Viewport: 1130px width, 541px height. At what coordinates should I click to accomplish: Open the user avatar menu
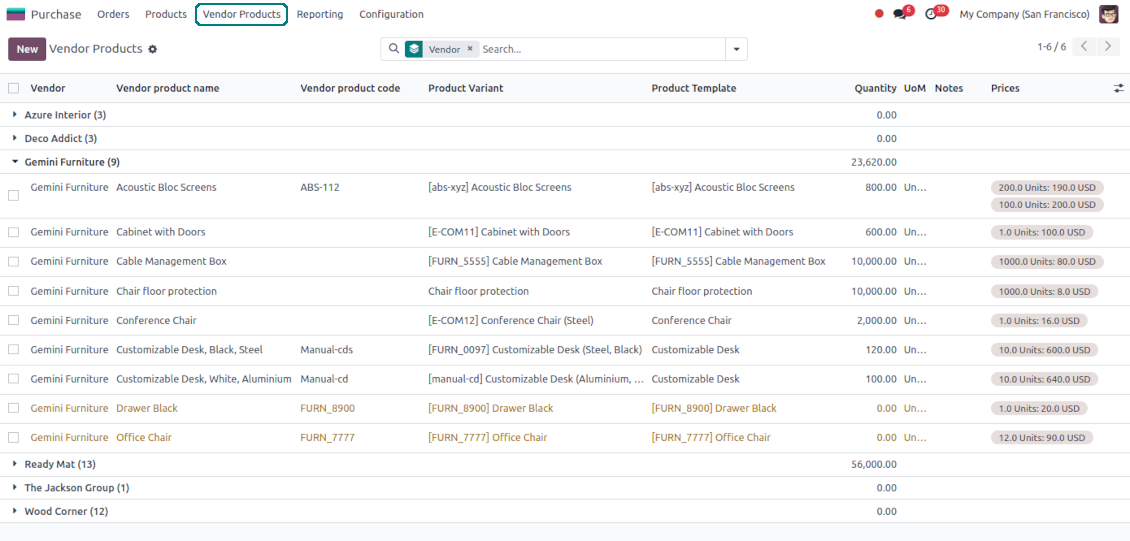coord(1108,14)
